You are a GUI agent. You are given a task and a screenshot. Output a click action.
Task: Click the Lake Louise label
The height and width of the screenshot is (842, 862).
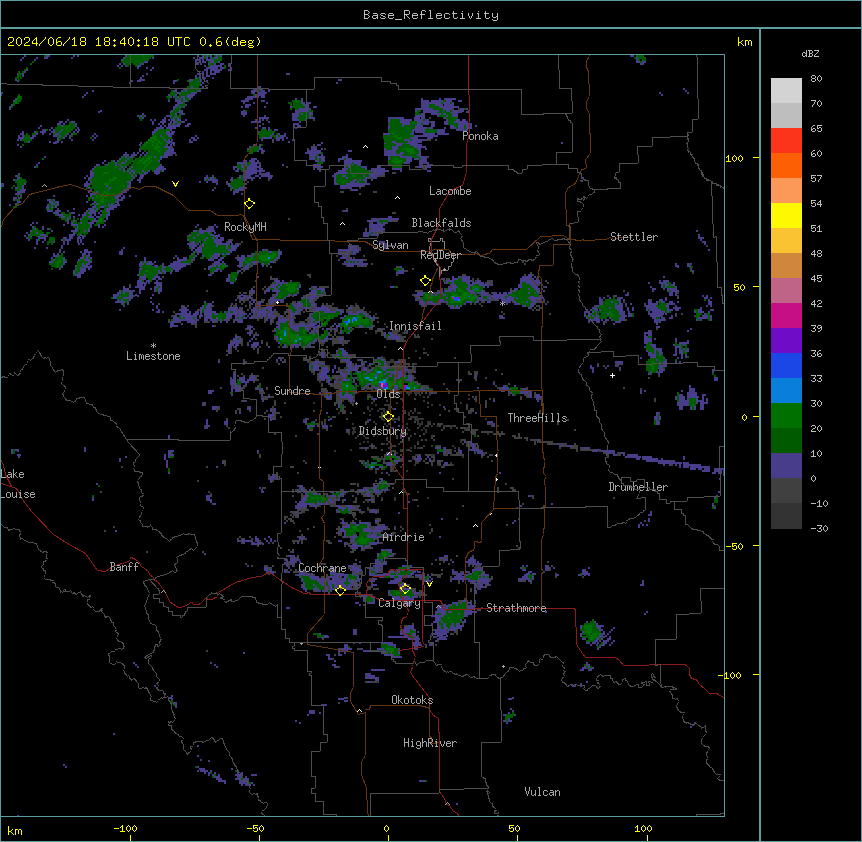click(18, 484)
